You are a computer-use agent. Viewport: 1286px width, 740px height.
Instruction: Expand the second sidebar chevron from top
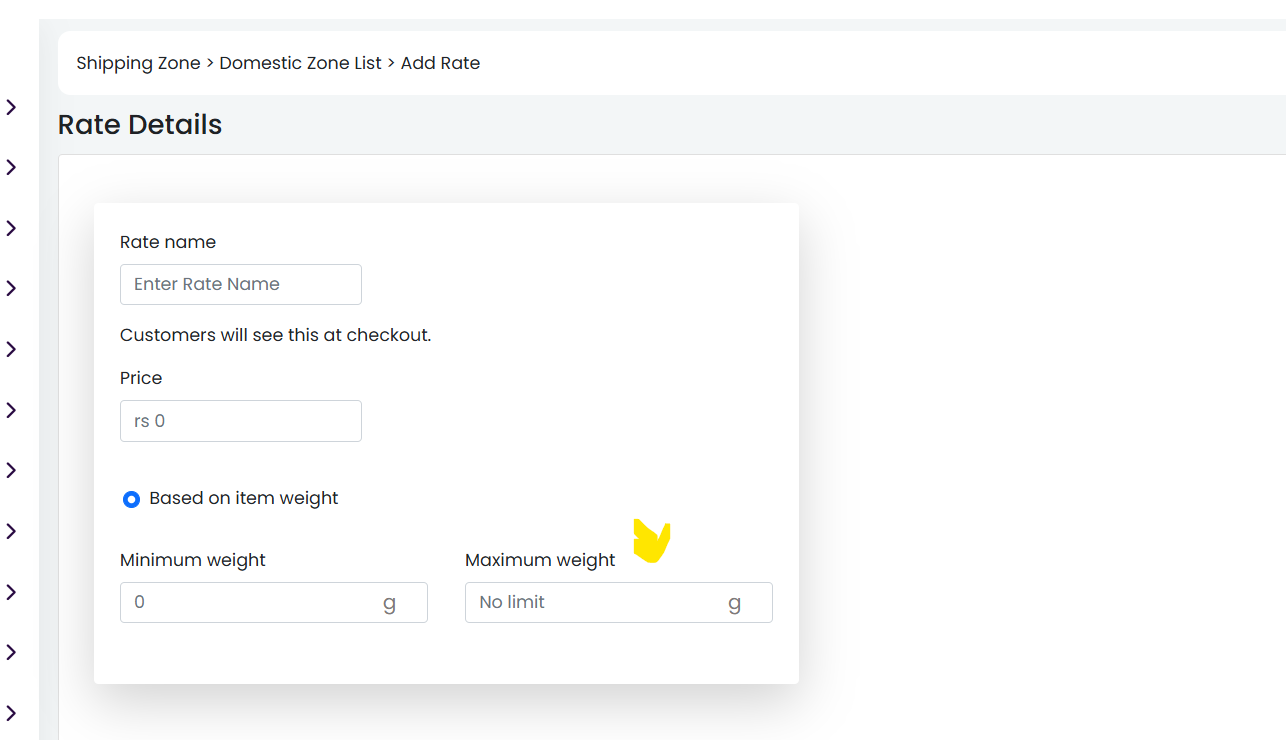12,167
